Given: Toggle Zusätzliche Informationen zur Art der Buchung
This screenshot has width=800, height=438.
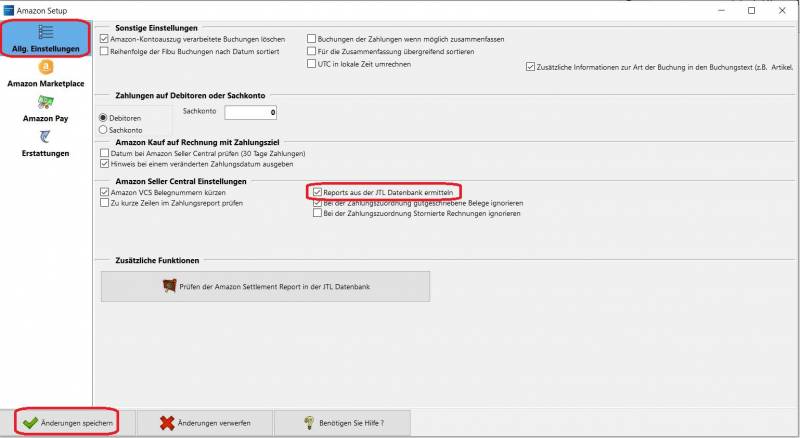Looking at the screenshot, I should 530,67.
